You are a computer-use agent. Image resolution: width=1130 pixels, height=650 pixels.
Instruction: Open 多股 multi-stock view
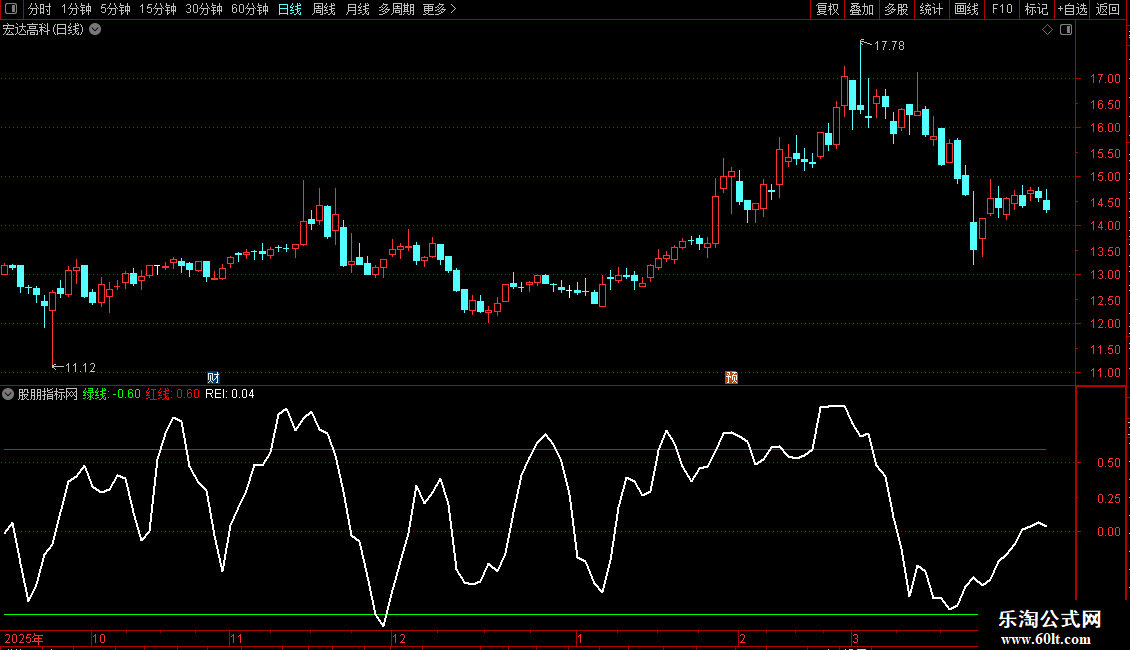click(x=896, y=9)
